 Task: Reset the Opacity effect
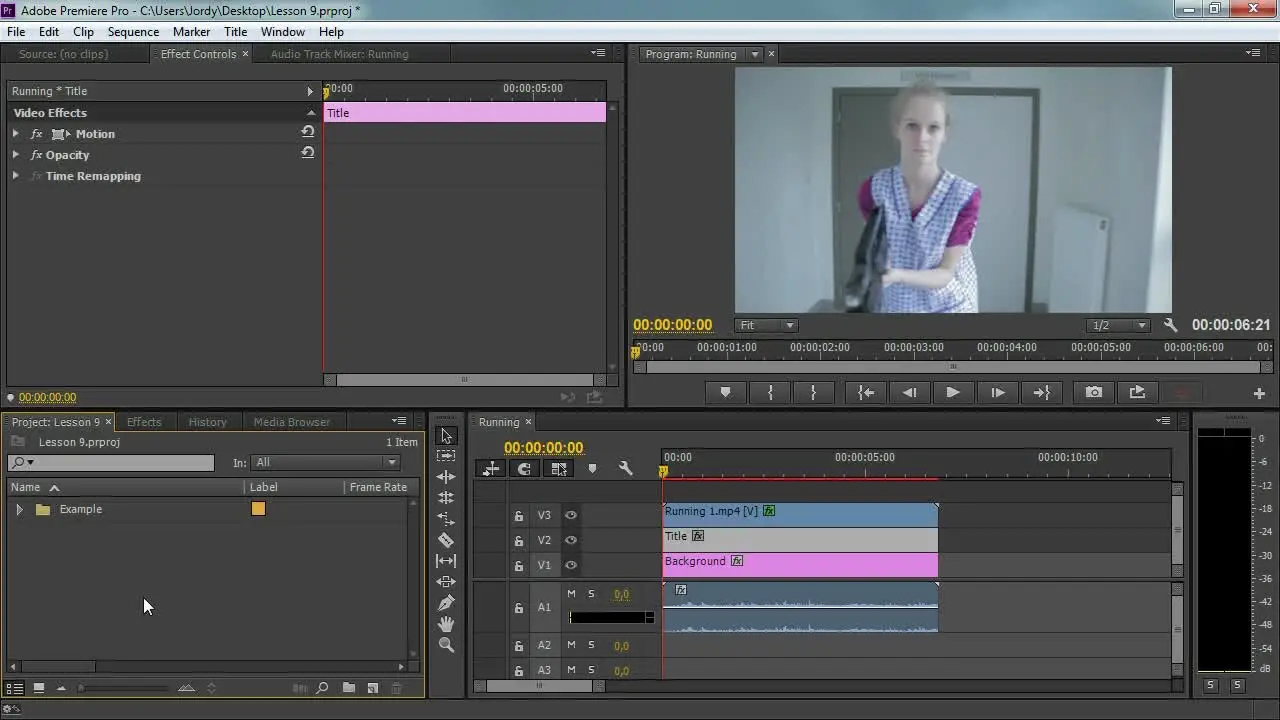coord(308,154)
